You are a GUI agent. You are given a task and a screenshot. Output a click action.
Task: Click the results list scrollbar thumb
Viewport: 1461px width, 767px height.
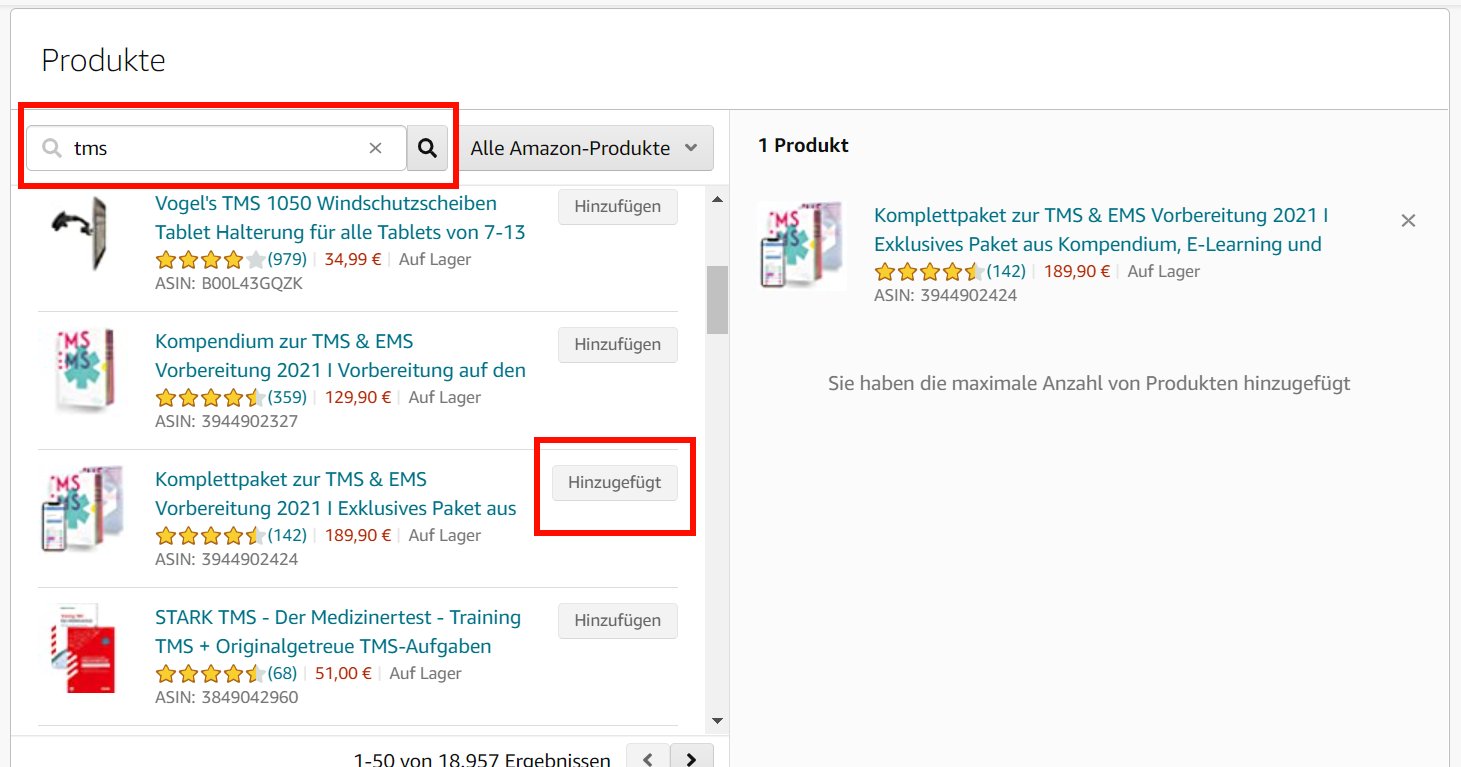[x=717, y=299]
